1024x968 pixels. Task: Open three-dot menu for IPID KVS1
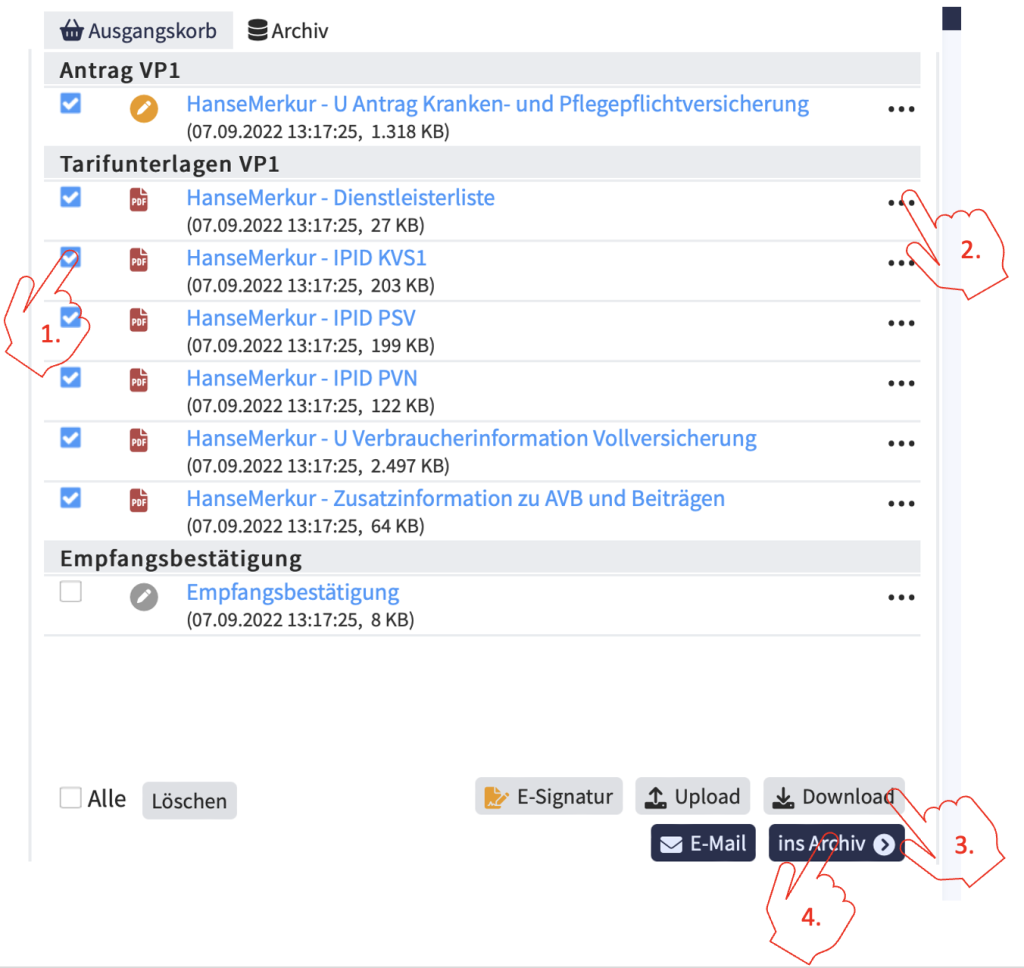(901, 263)
